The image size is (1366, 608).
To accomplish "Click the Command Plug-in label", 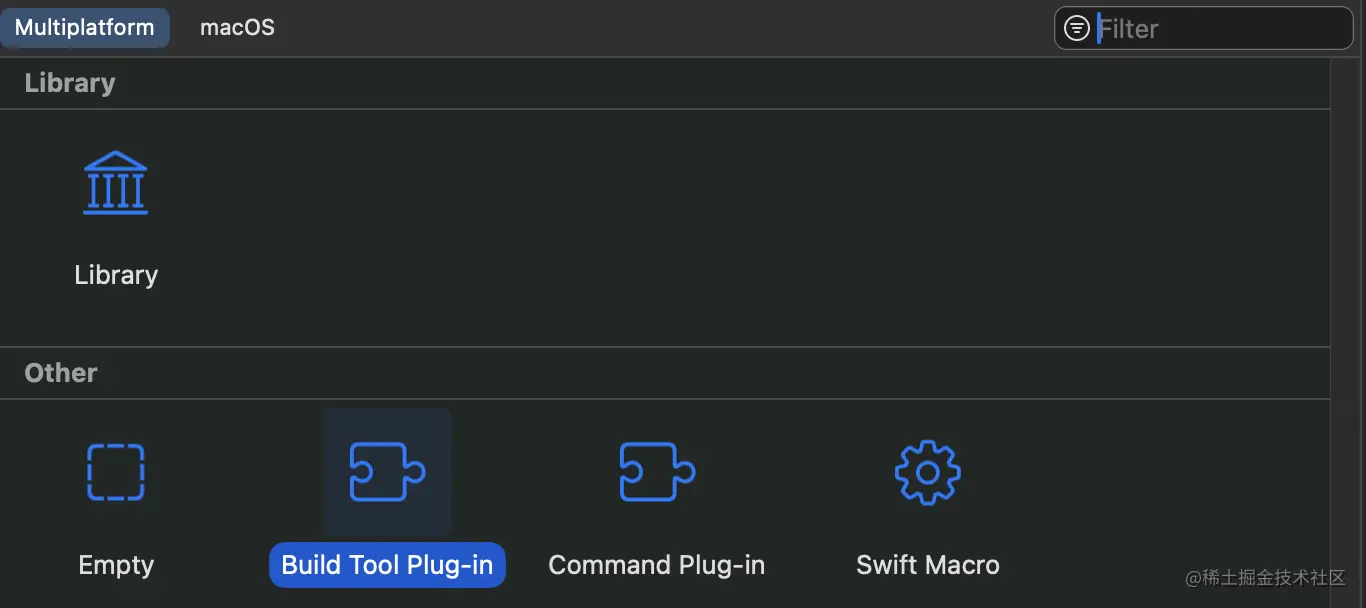I will point(657,565).
